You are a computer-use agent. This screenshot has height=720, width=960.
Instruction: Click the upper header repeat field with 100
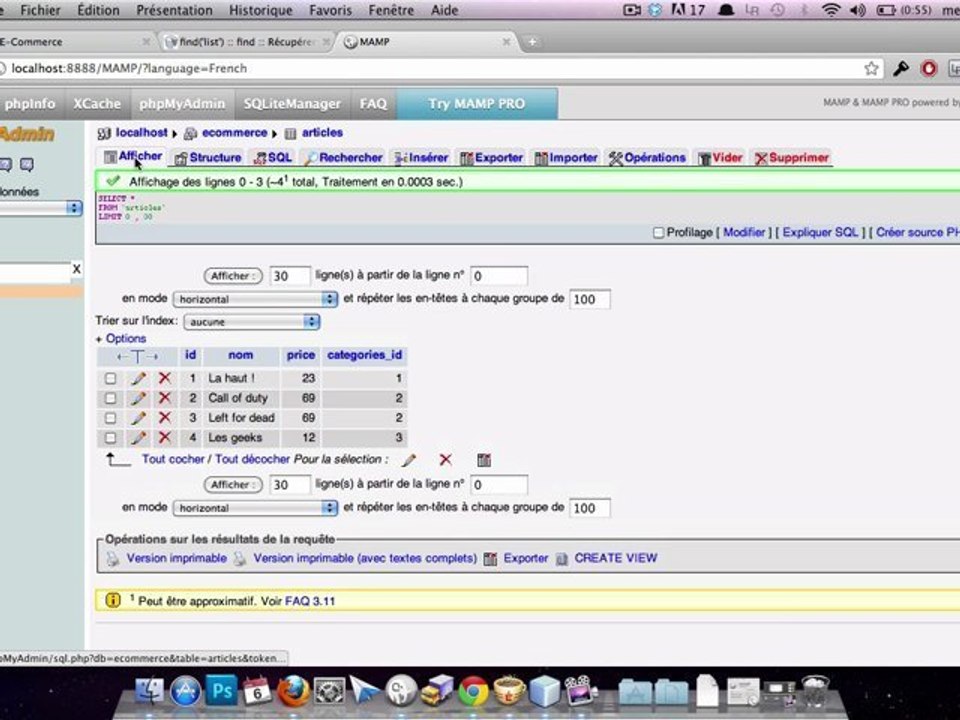pyautogui.click(x=590, y=299)
